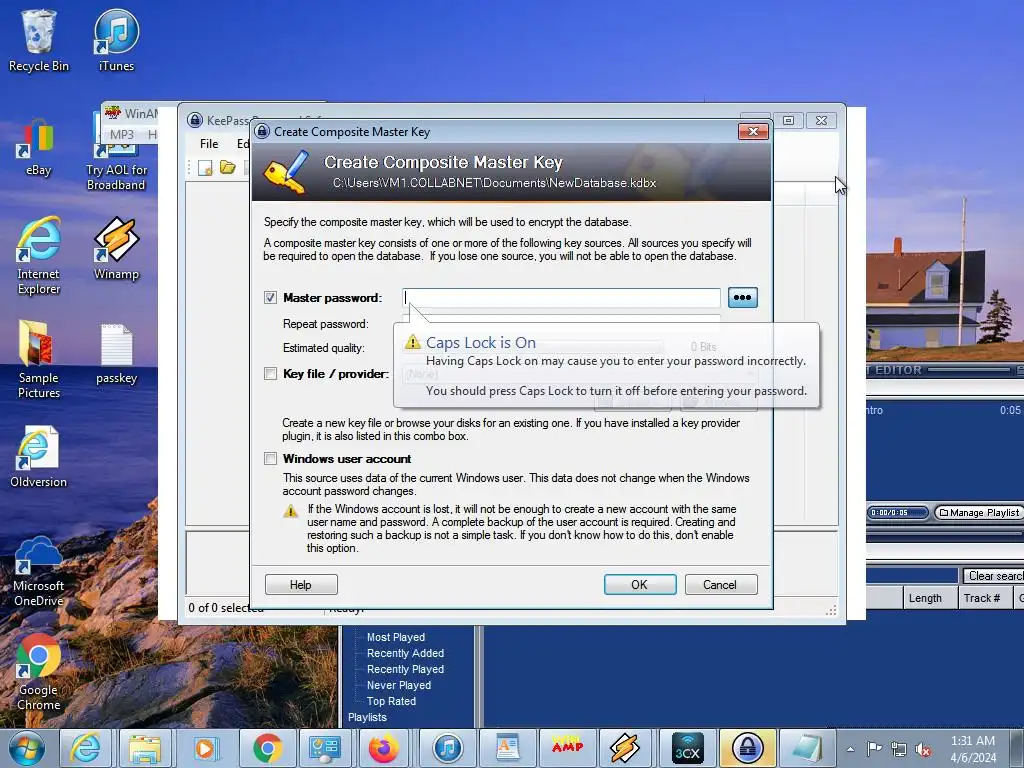1024x768 pixels.
Task: Open Internet Explorer from the taskbar
Action: click(x=86, y=748)
